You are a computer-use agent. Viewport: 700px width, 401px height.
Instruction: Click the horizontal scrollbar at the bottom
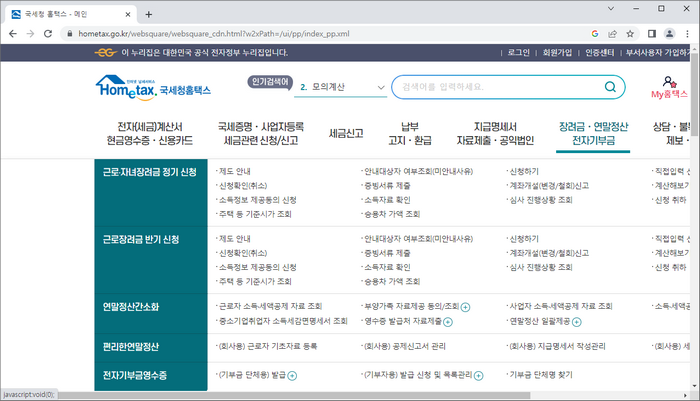(293, 396)
